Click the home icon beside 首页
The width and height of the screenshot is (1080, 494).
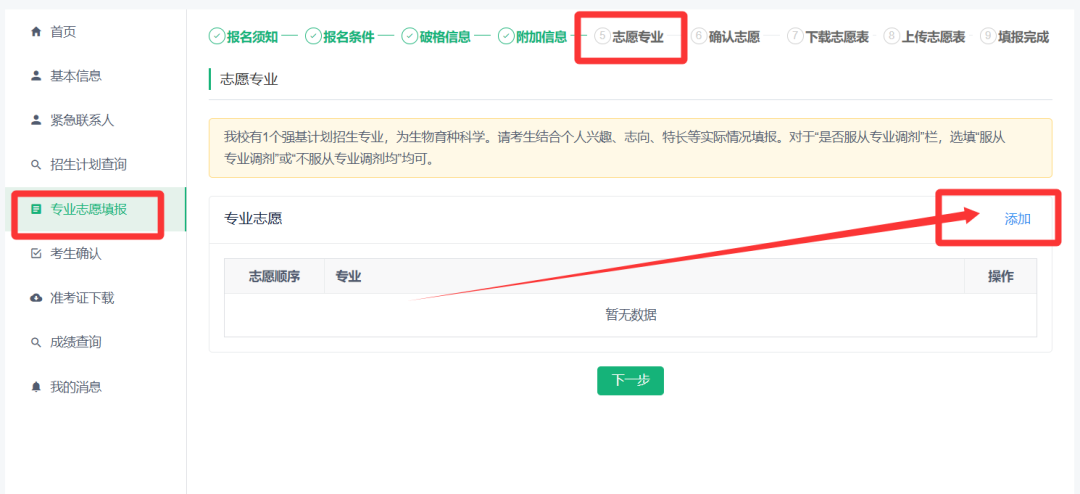[x=37, y=32]
